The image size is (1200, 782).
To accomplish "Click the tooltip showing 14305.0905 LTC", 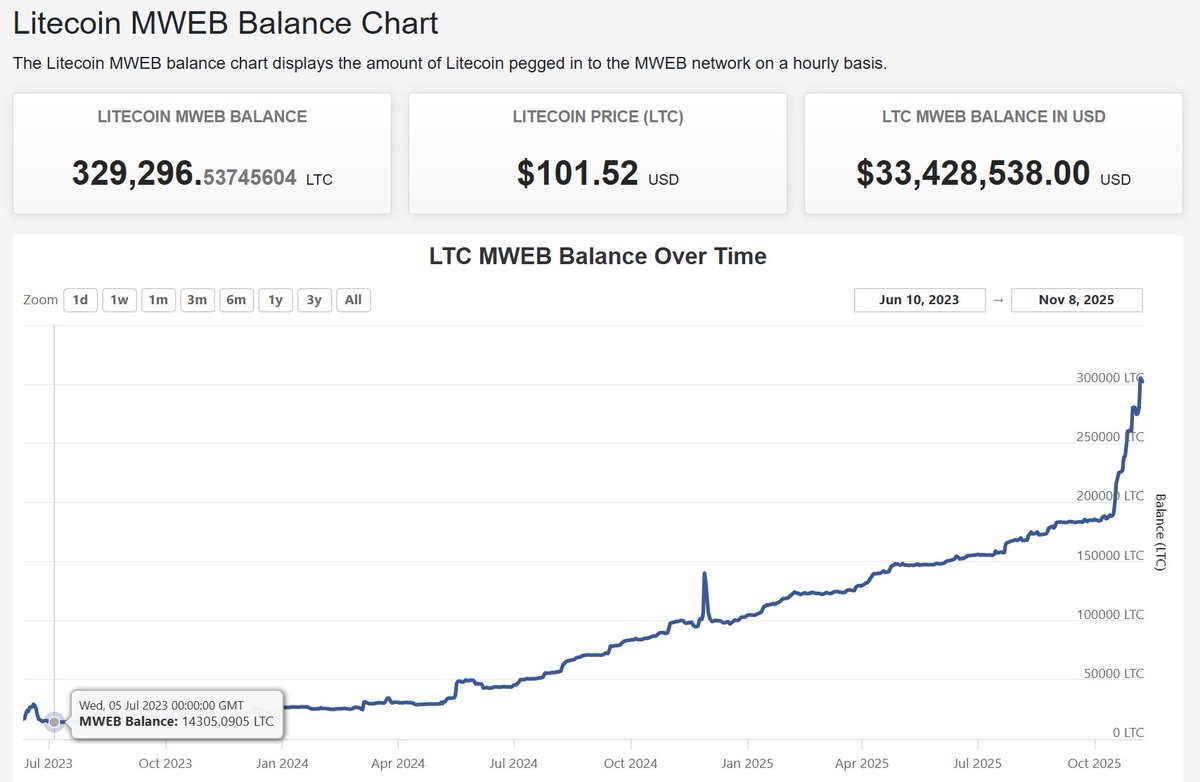I will pyautogui.click(x=176, y=713).
